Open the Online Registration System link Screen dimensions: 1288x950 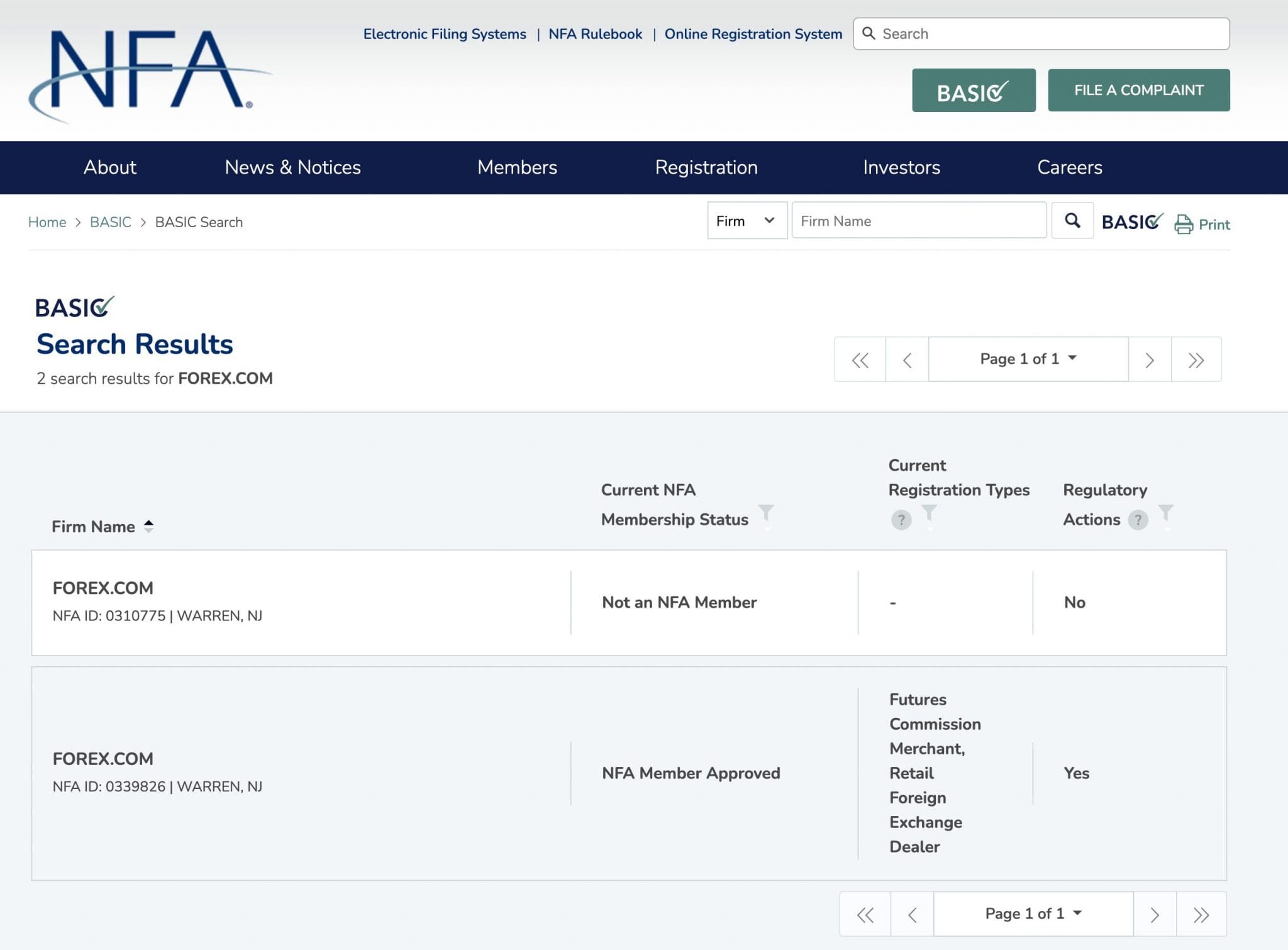753,34
